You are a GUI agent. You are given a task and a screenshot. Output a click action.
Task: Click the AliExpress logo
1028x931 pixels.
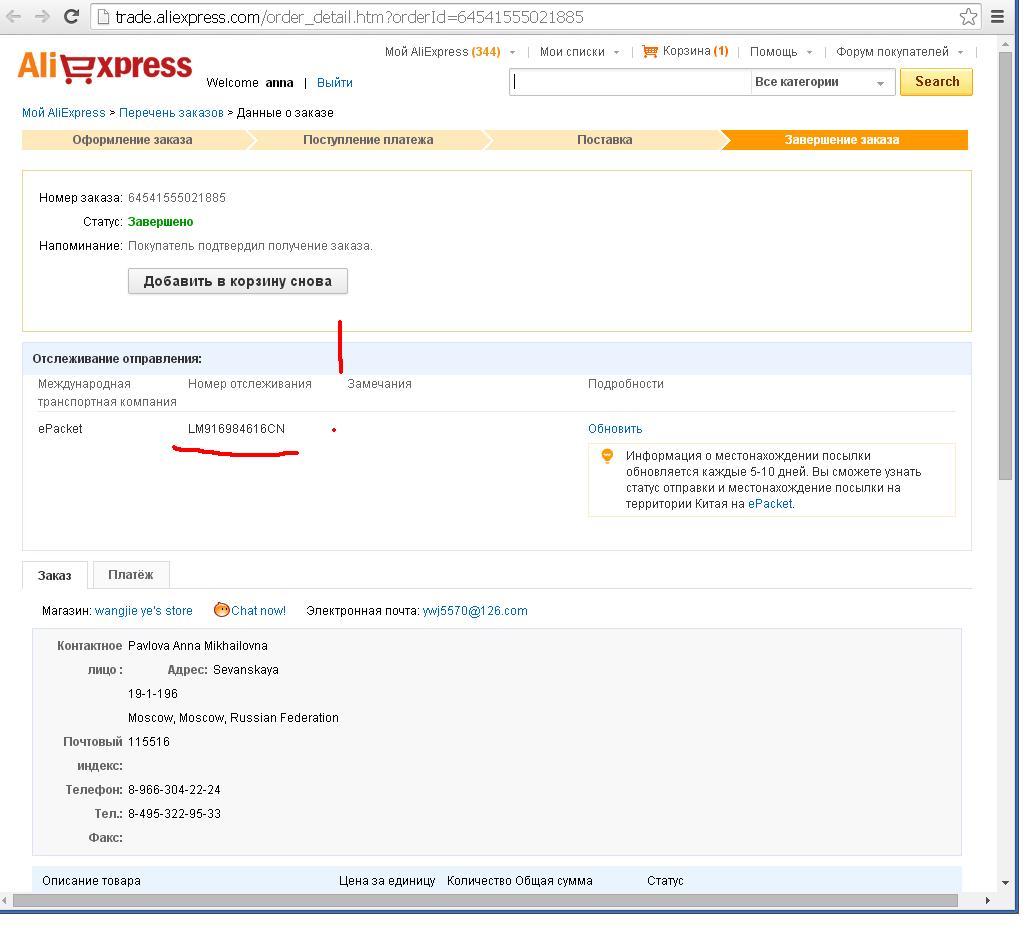tap(105, 68)
